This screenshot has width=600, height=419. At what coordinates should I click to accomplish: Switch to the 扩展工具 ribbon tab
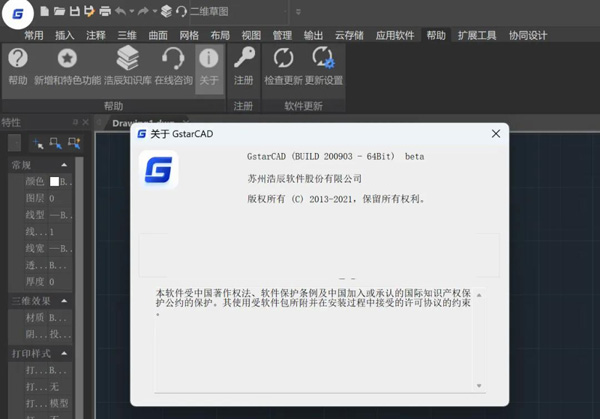click(x=477, y=36)
